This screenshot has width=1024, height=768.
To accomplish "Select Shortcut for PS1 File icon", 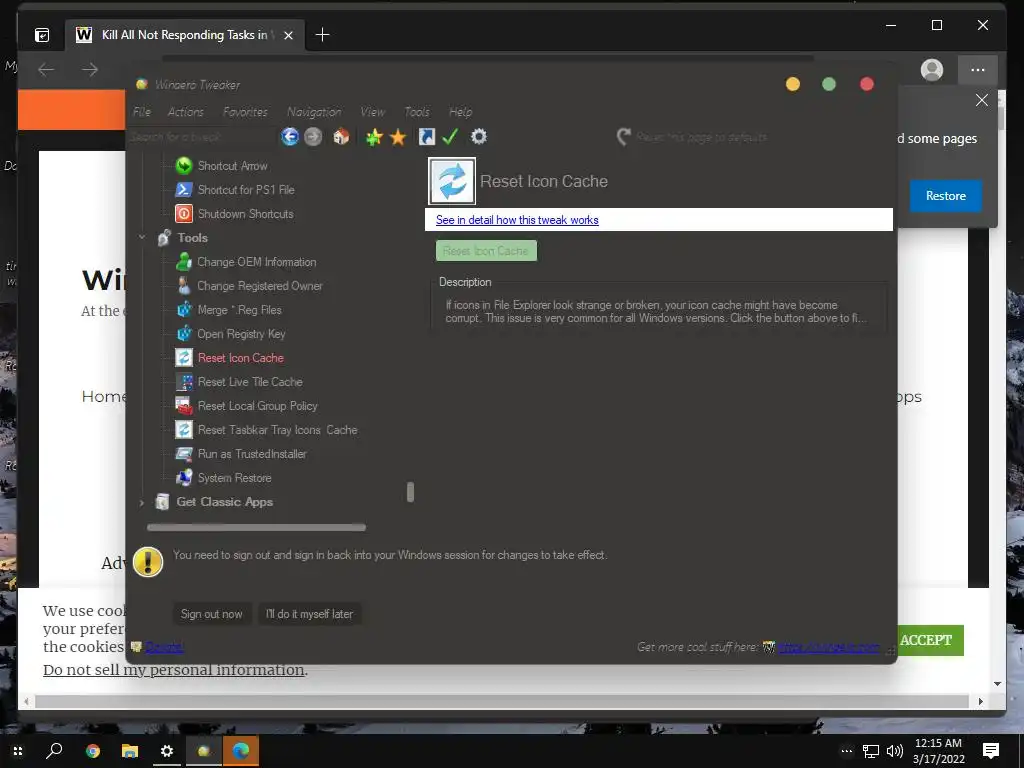I will coord(184,189).
